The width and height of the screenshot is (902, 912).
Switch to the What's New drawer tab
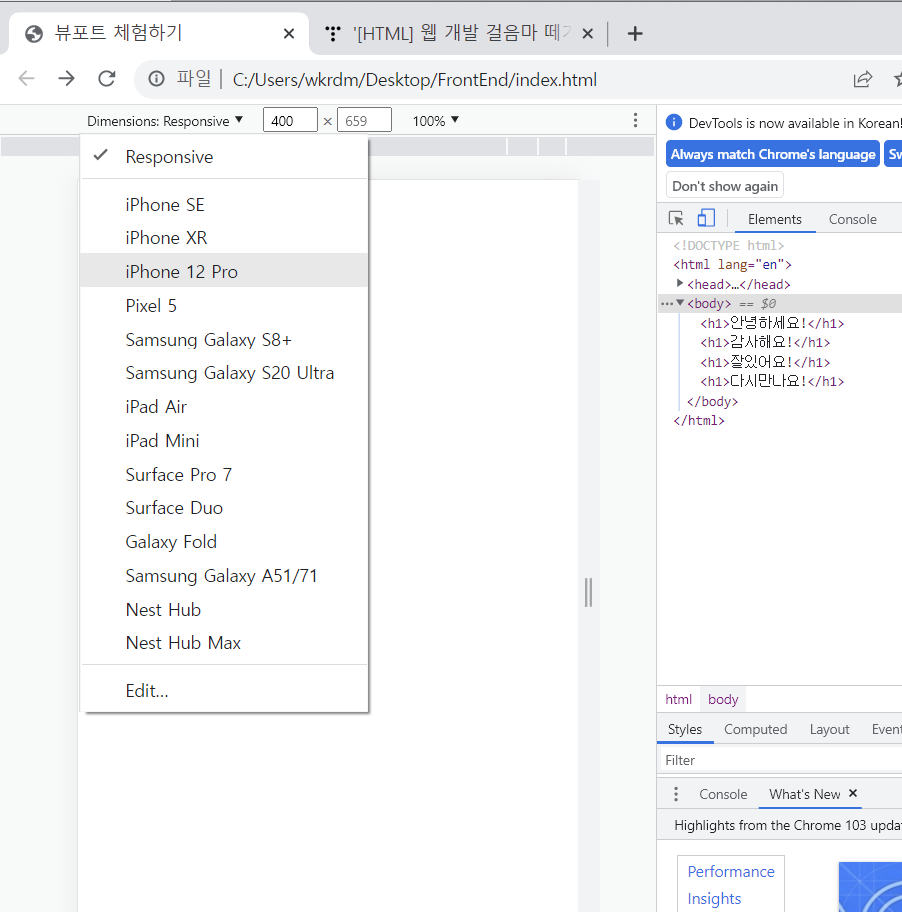click(804, 794)
